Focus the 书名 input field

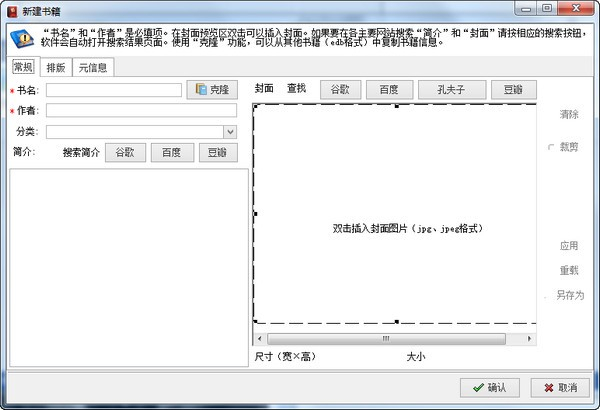tap(114, 90)
